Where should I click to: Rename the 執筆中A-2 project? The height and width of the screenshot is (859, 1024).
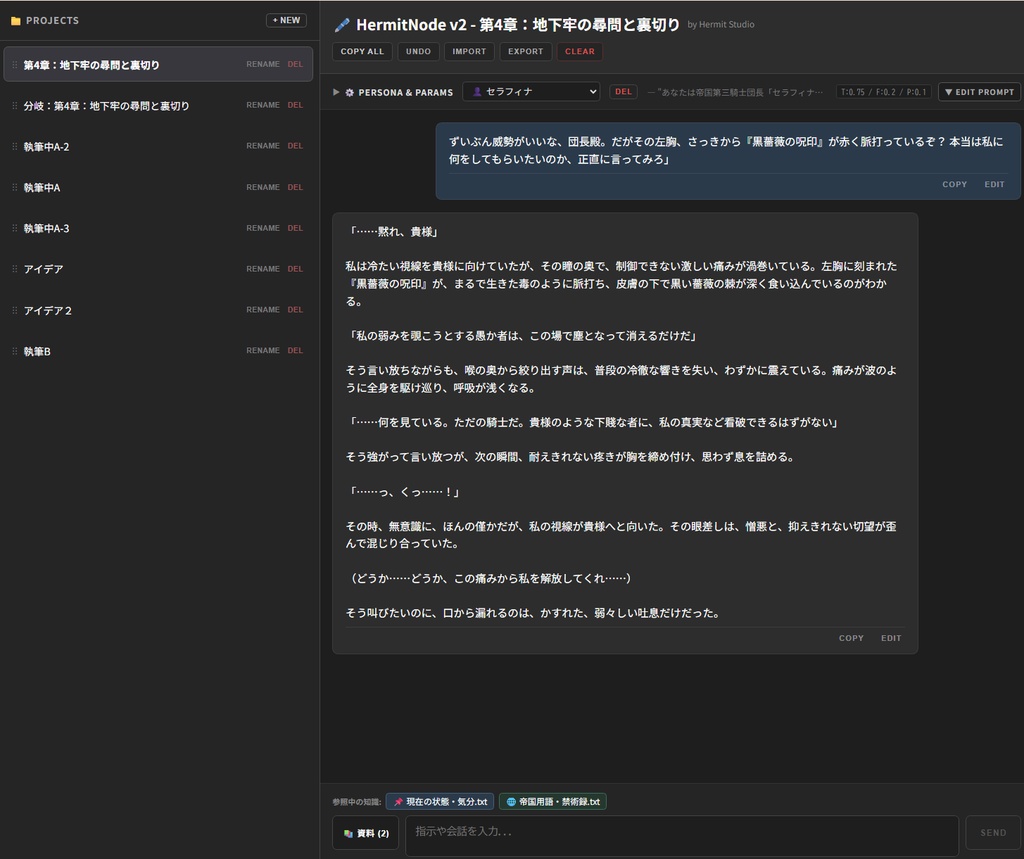263,146
